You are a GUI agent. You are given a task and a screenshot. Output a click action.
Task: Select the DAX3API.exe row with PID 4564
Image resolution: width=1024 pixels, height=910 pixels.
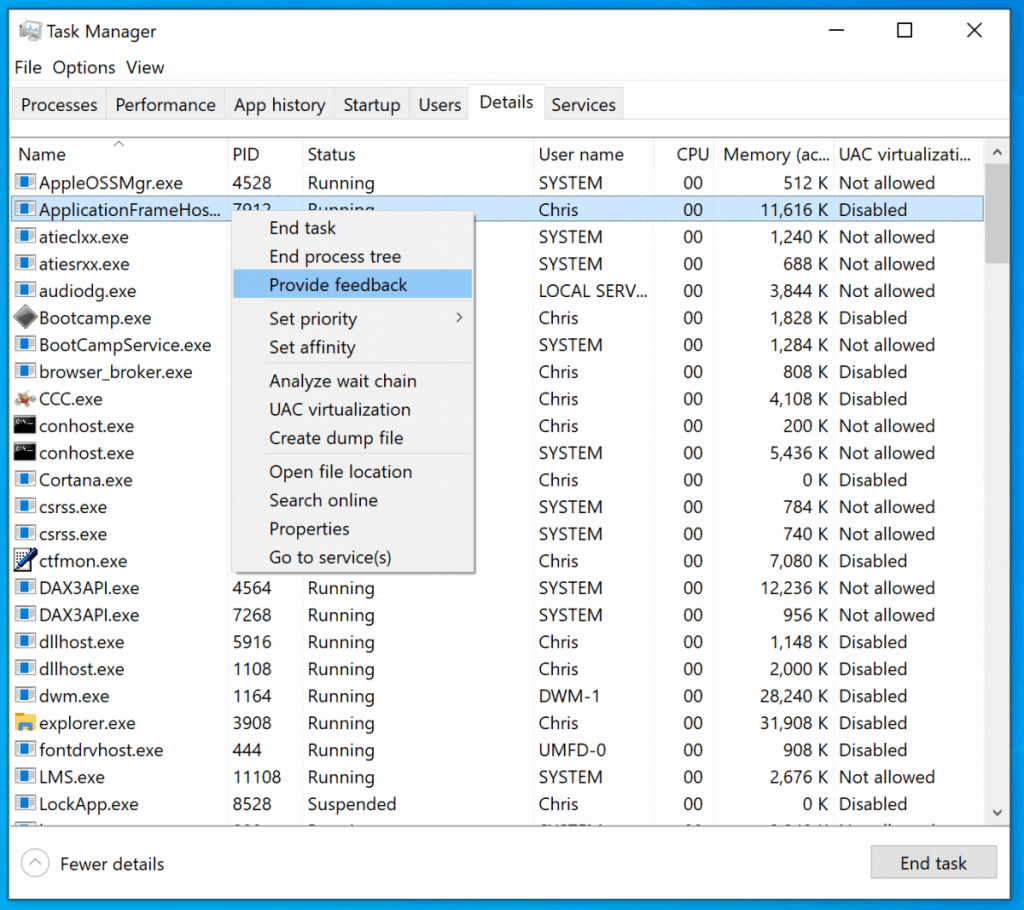click(x=498, y=587)
